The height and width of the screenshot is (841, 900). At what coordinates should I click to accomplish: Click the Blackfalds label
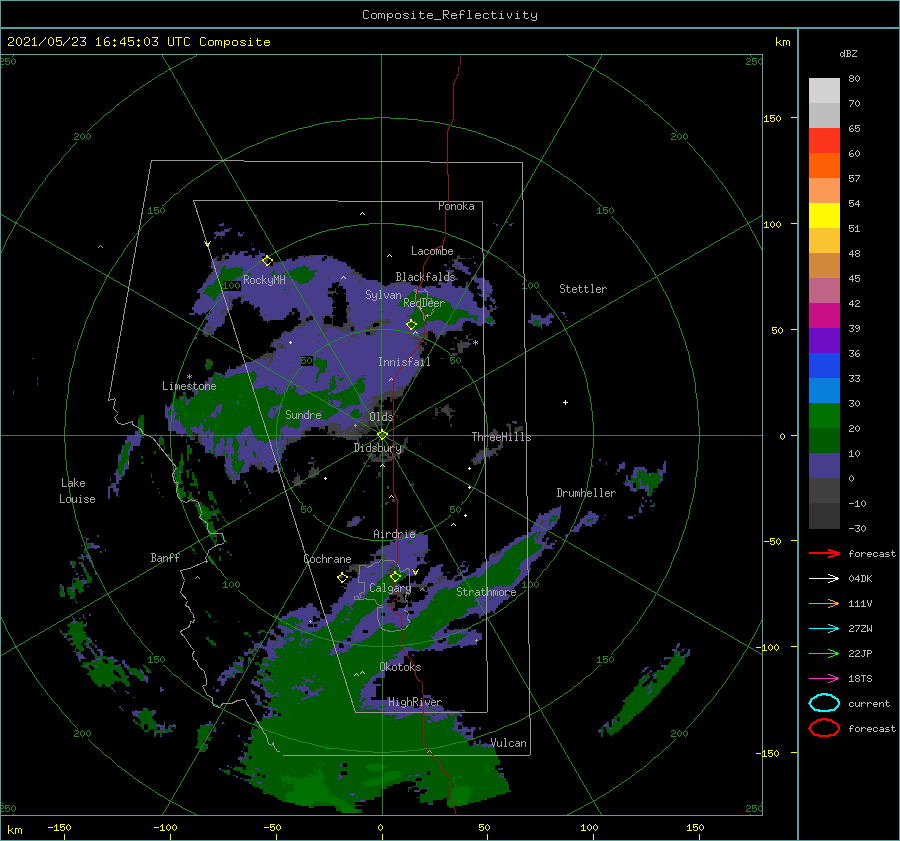(x=425, y=277)
